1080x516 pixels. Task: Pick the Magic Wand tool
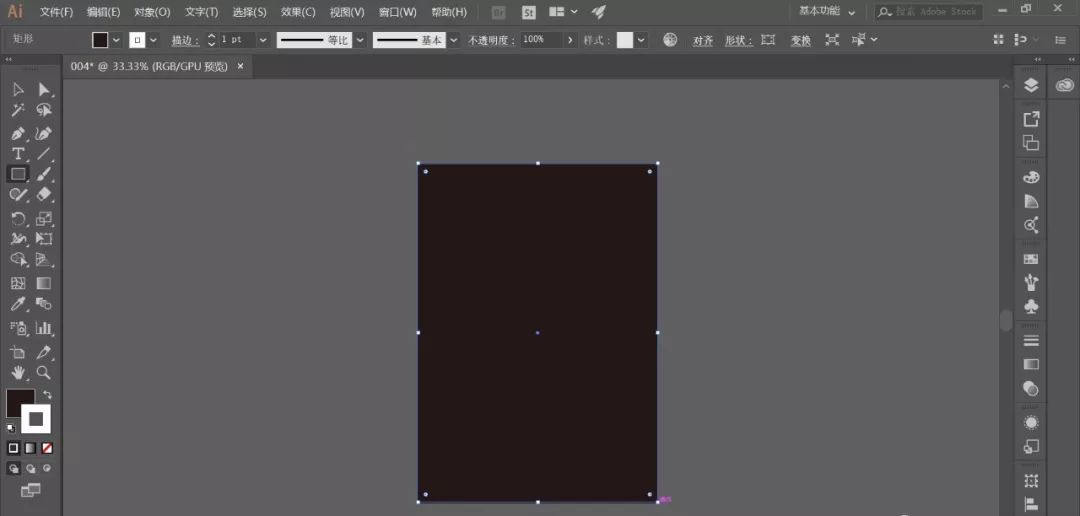click(18, 111)
